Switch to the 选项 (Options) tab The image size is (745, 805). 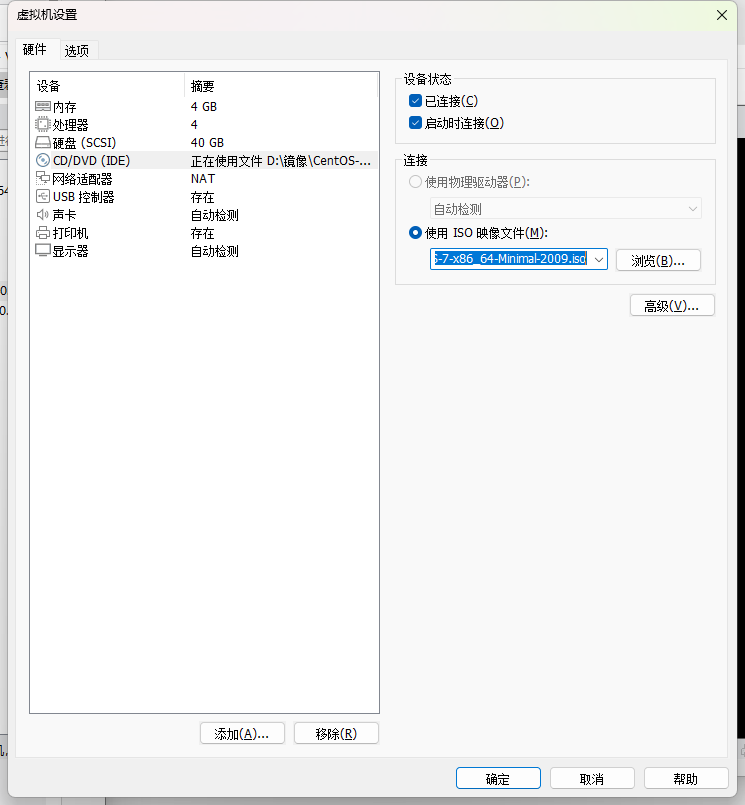[x=77, y=50]
